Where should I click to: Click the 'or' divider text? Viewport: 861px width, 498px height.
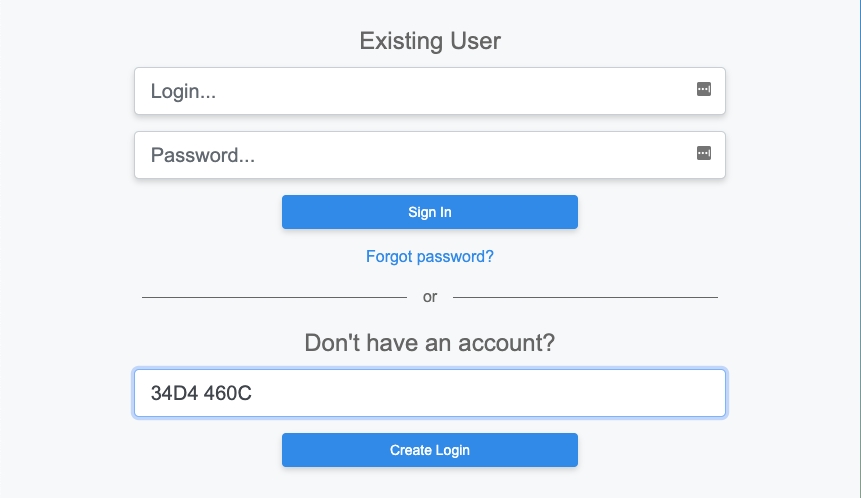point(430,297)
